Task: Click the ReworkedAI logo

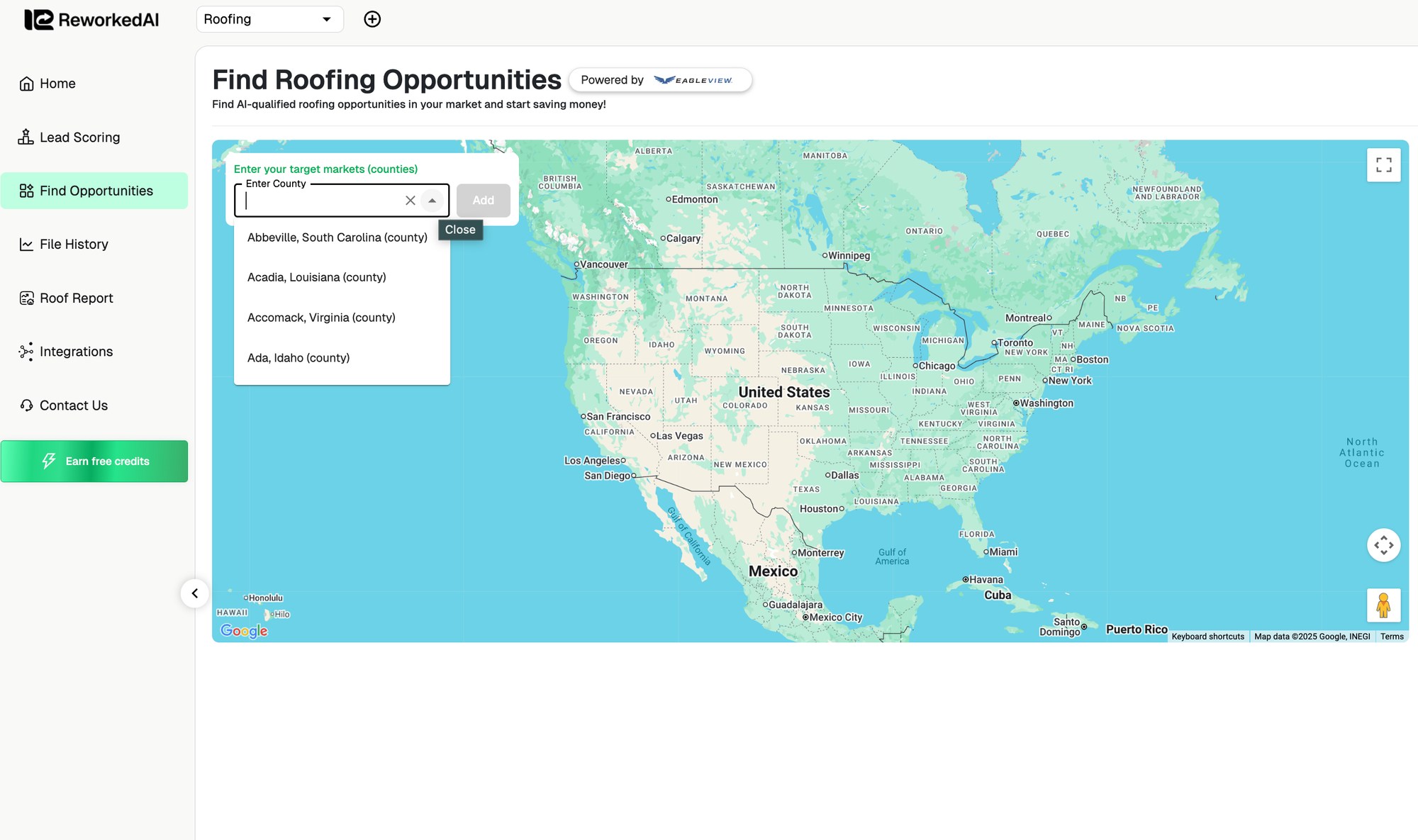Action: pos(92,20)
